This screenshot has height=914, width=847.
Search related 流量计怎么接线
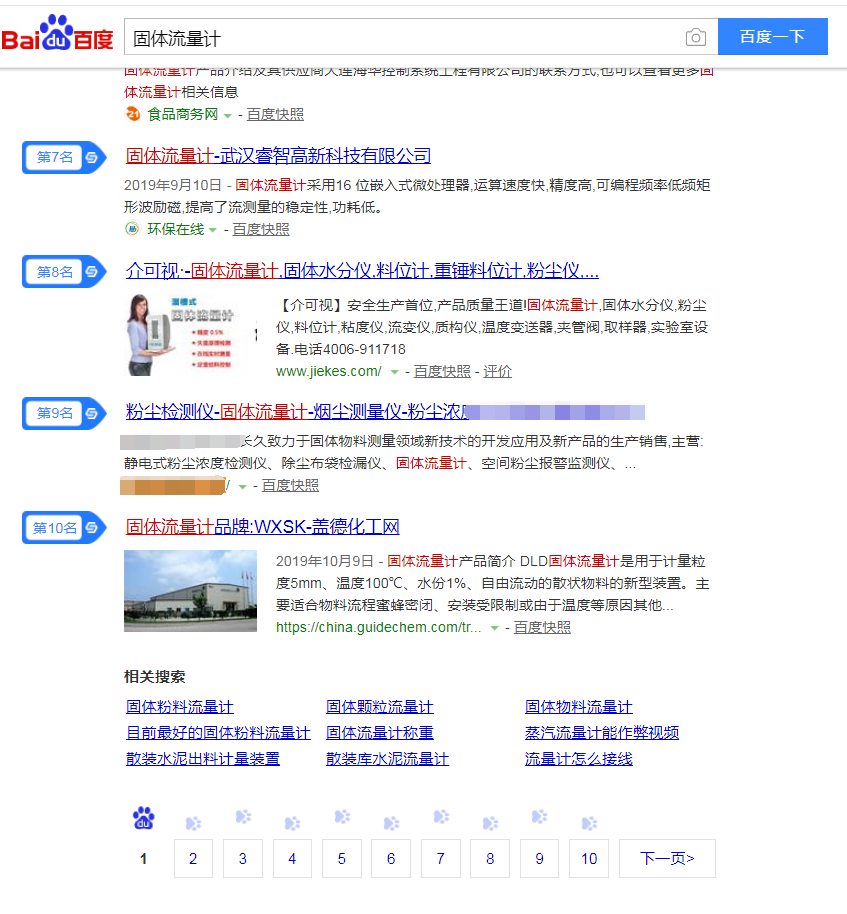(578, 759)
